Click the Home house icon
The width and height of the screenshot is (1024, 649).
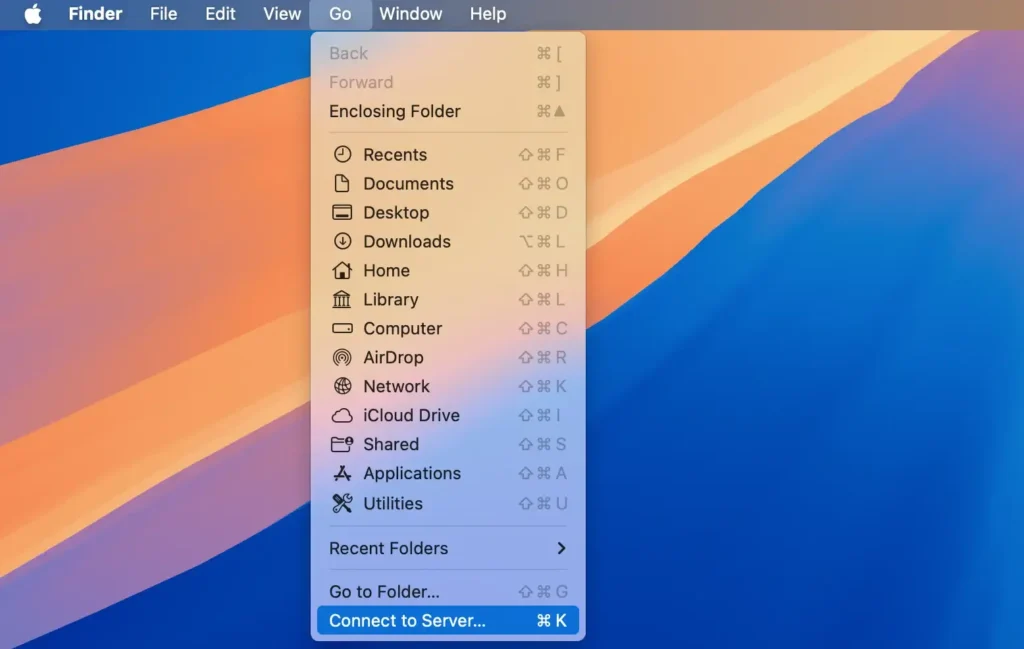(341, 270)
